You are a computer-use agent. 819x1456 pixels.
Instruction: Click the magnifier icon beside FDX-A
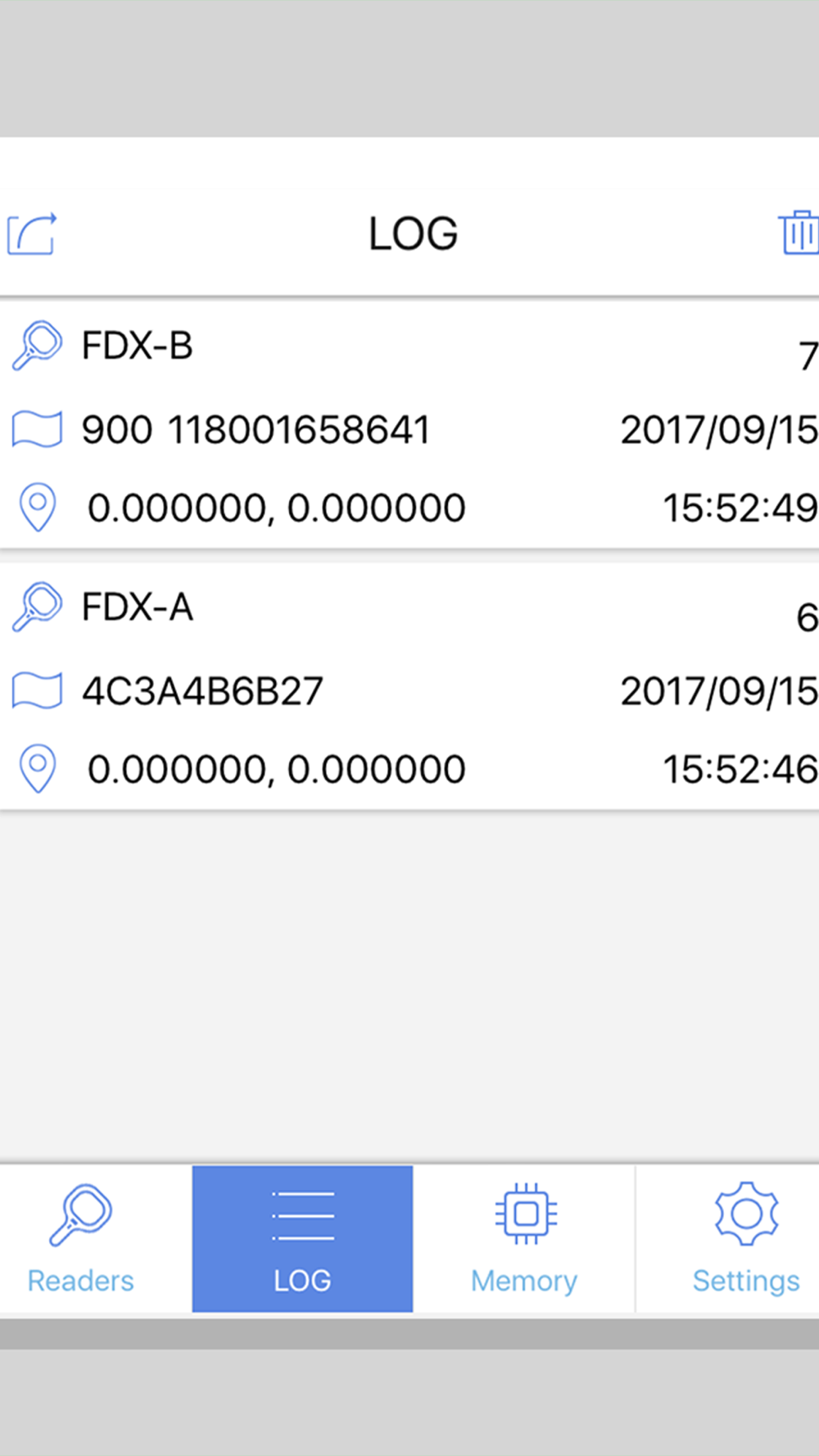tap(37, 607)
